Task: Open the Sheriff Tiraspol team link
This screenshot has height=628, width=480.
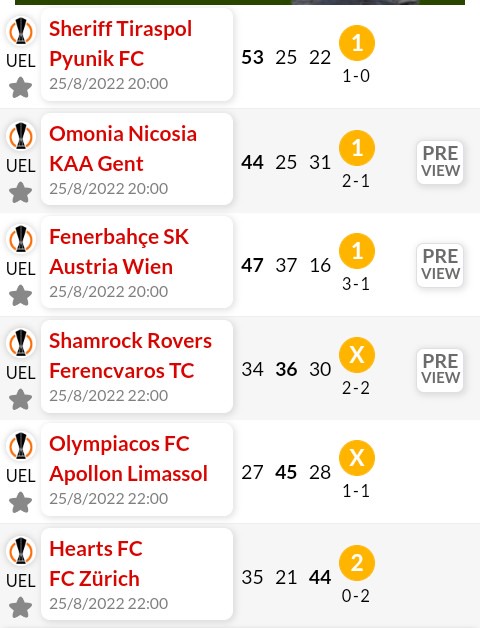Action: [121, 29]
